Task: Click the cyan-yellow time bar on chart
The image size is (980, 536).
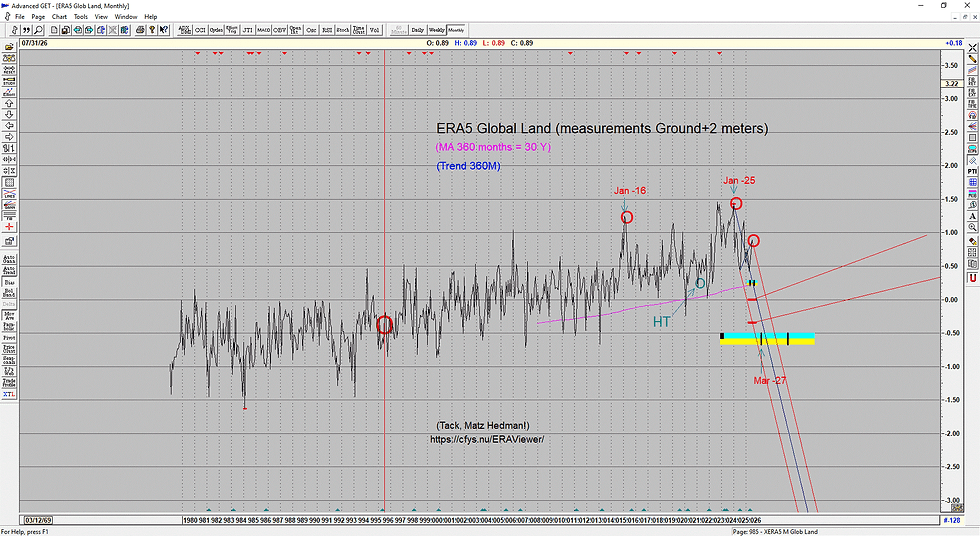Action: [768, 339]
